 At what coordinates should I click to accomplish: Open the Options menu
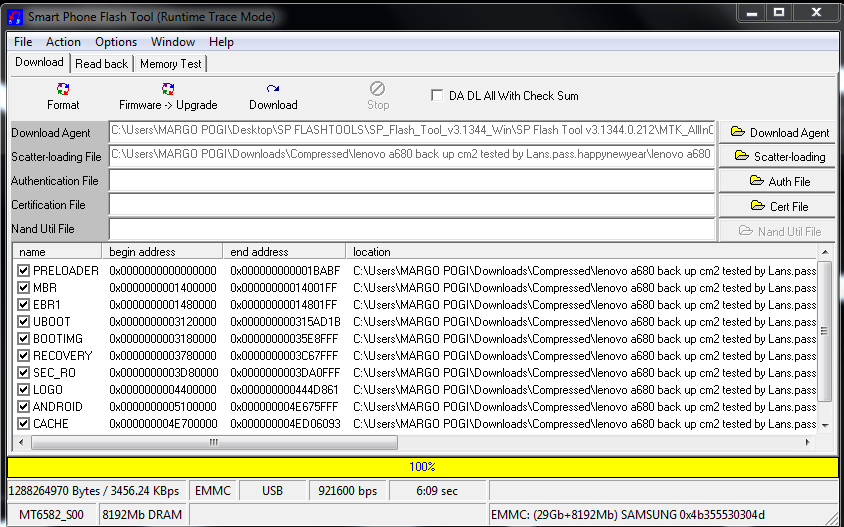coord(116,42)
